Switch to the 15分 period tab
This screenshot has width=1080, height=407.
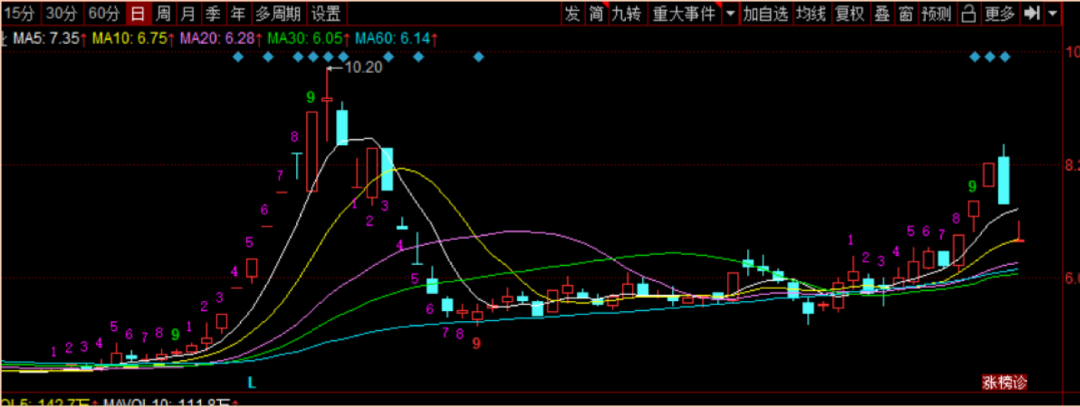point(19,13)
